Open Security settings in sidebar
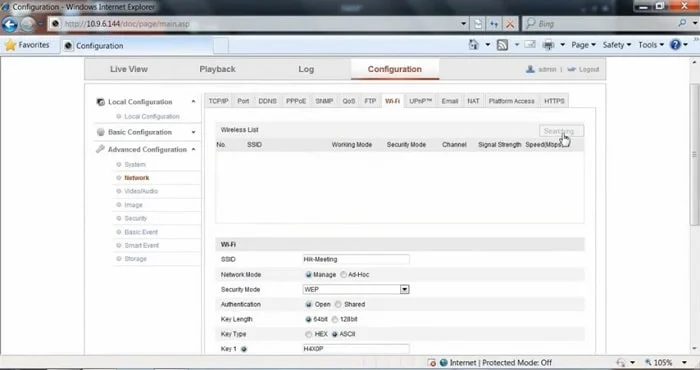700x370 pixels. pyautogui.click(x=136, y=218)
